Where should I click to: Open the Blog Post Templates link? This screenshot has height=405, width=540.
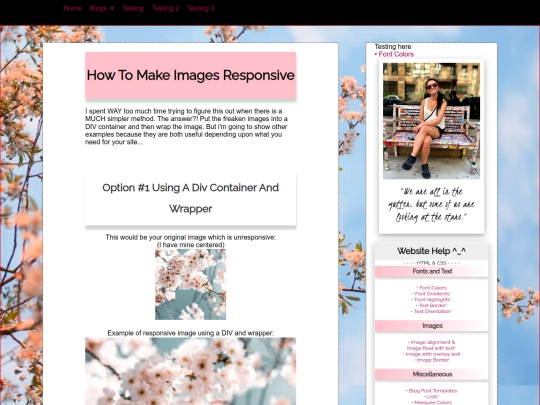pyautogui.click(x=433, y=391)
